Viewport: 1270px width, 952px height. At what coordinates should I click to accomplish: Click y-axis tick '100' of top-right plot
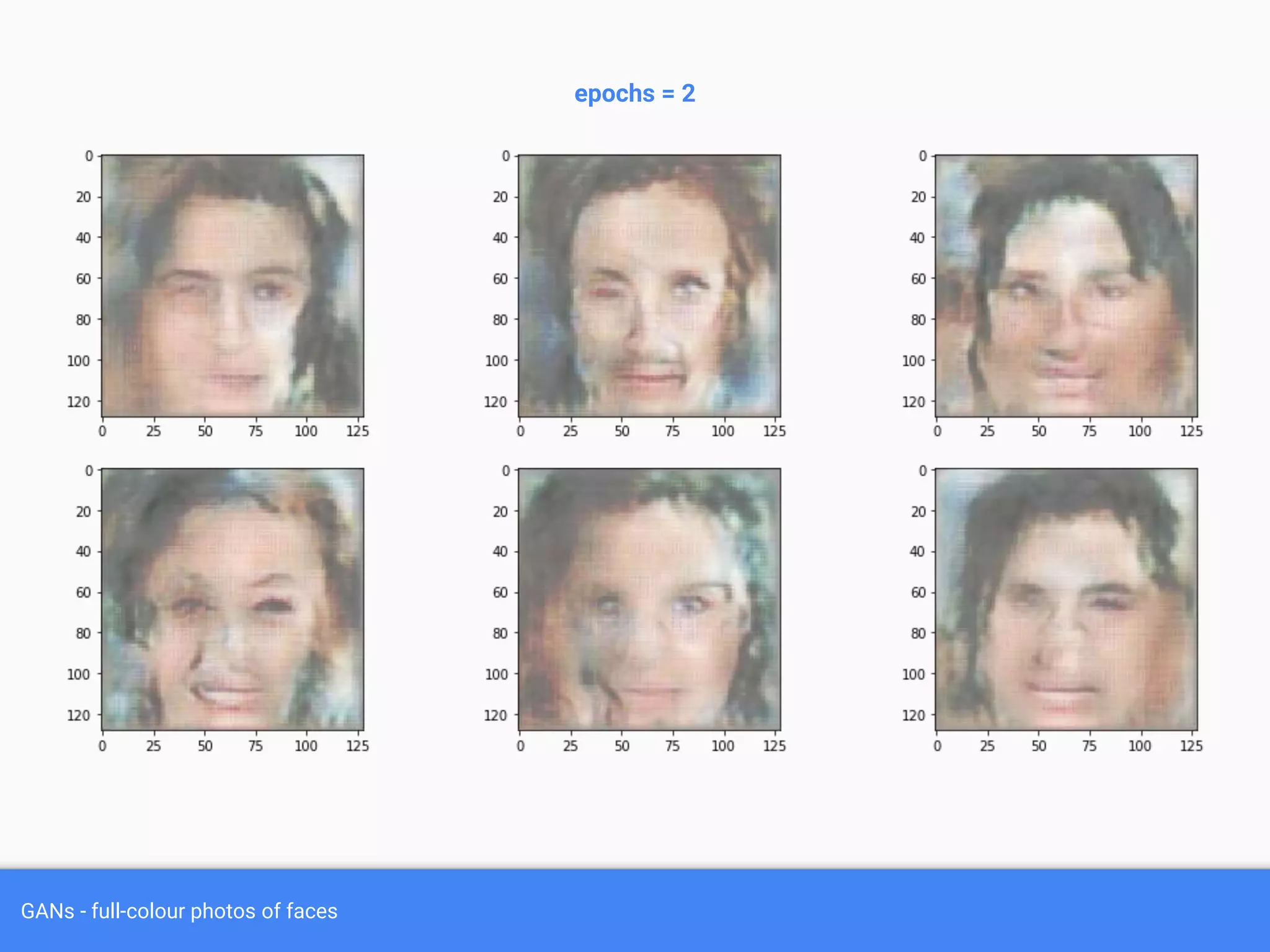913,361
